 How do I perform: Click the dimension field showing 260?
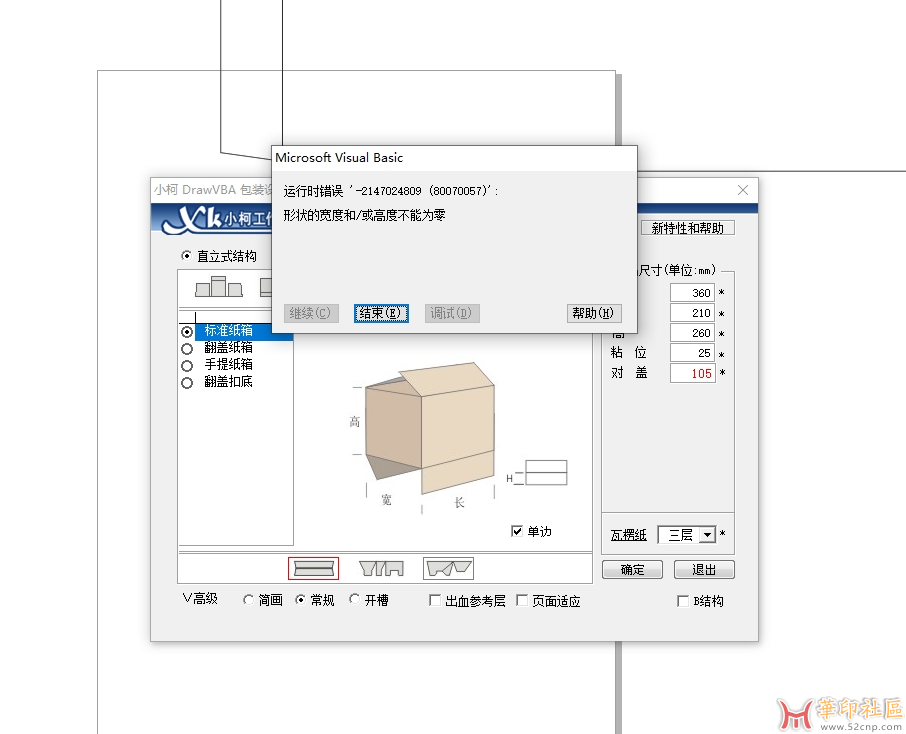click(x=692, y=333)
